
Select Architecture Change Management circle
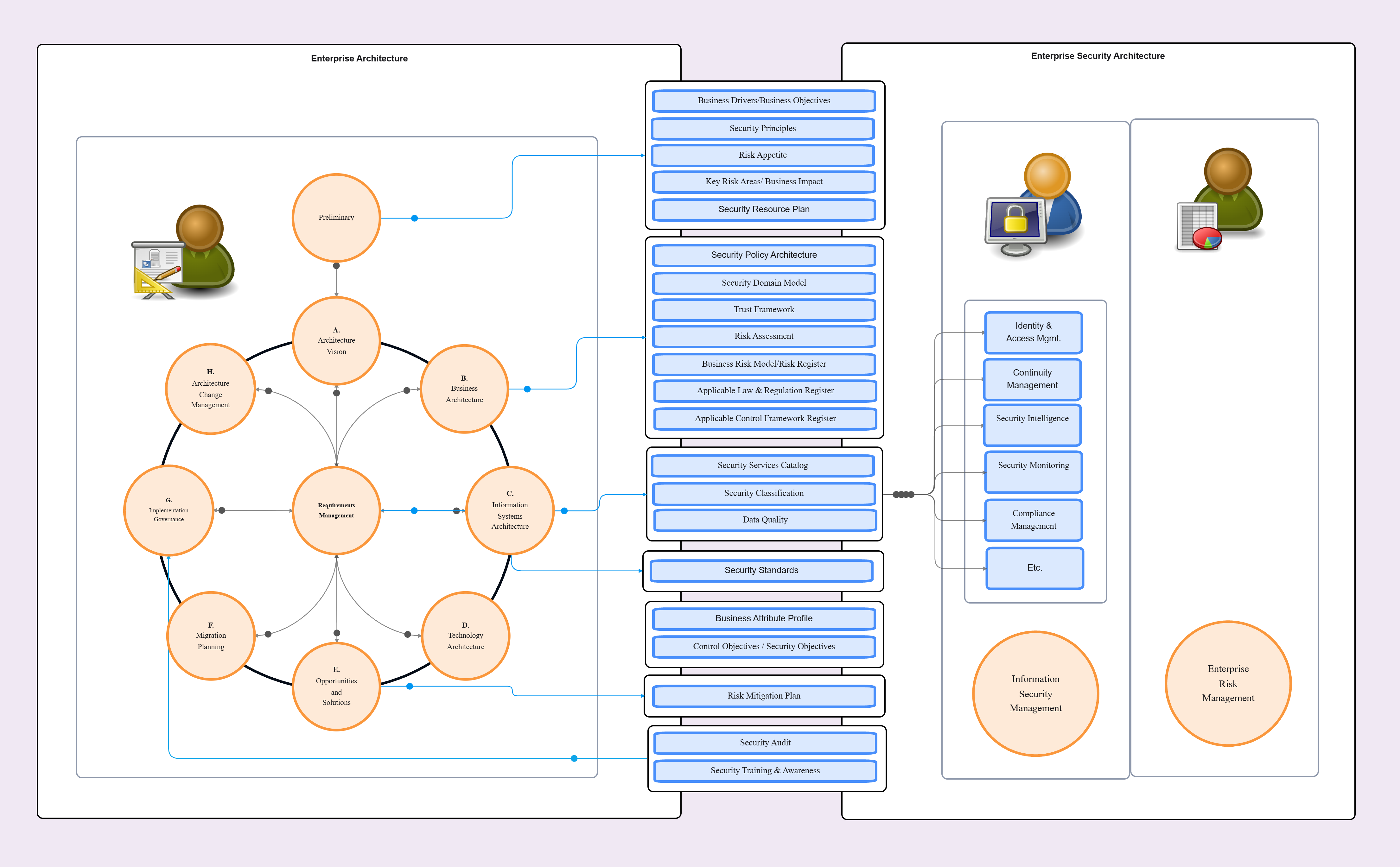[211, 389]
